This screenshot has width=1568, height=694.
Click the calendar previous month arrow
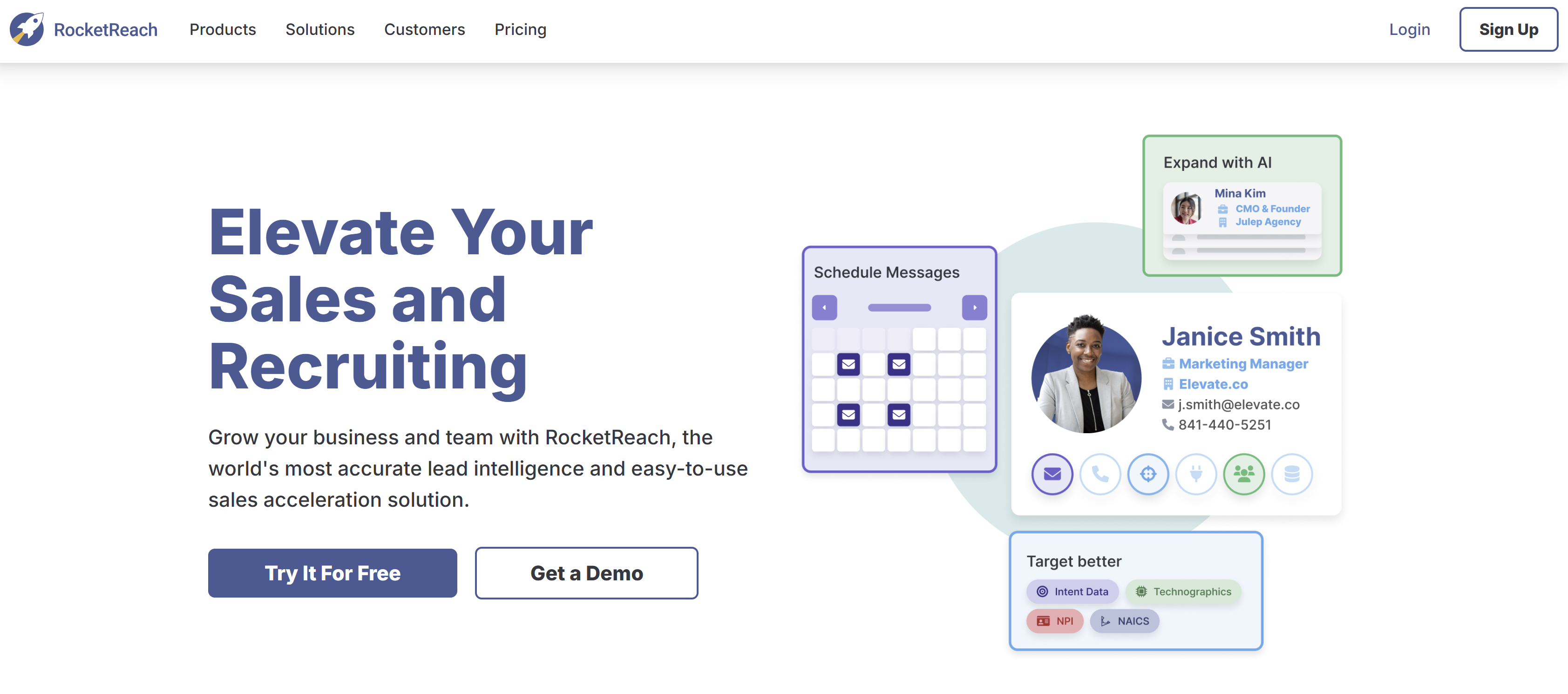click(x=824, y=307)
